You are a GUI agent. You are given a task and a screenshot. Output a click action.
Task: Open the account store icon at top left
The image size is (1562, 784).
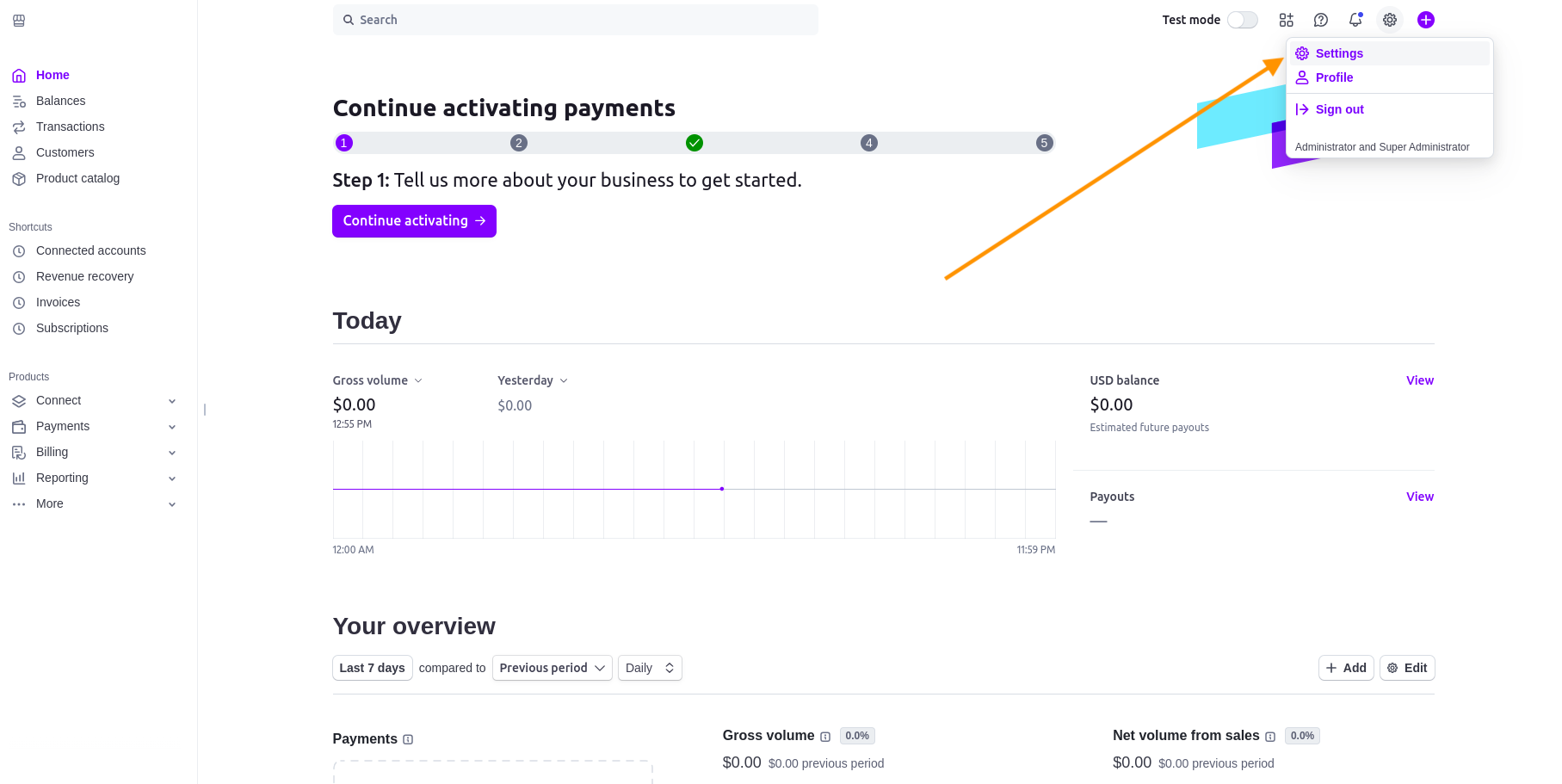pyautogui.click(x=19, y=21)
